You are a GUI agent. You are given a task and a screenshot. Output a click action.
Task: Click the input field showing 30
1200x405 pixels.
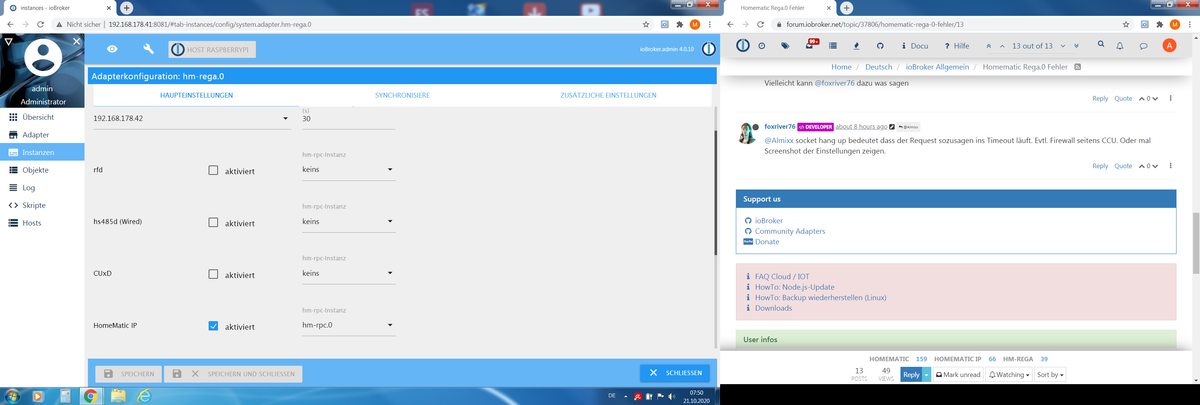pos(347,118)
